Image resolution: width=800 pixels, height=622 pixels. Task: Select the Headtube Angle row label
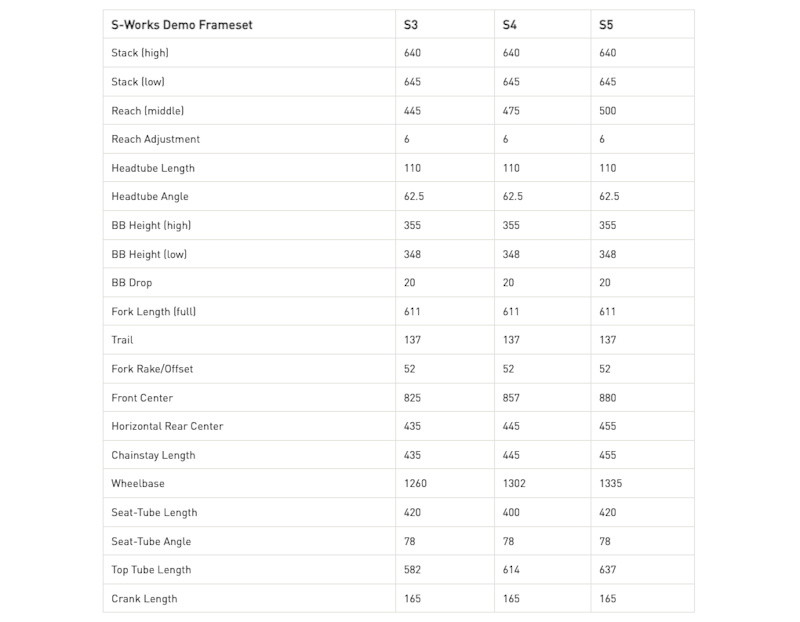point(150,197)
